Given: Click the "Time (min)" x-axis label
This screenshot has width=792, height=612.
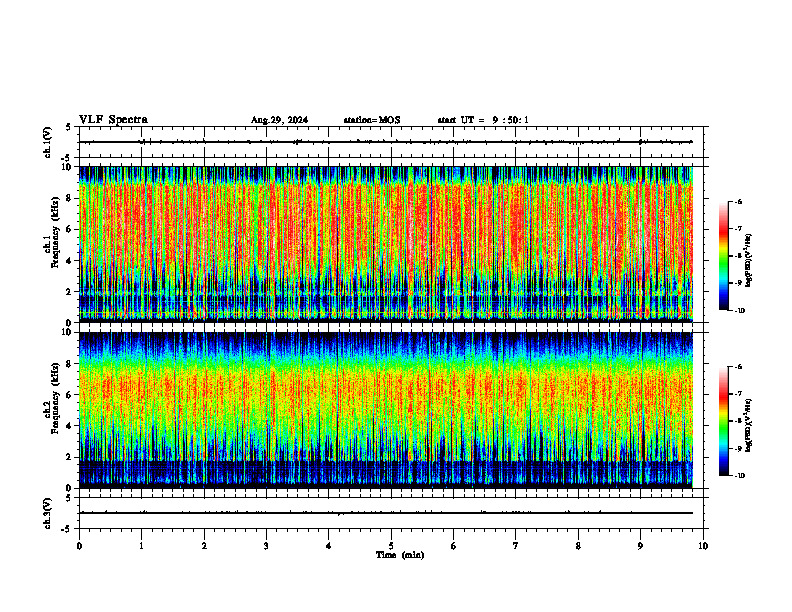Looking at the screenshot, I should point(400,555).
